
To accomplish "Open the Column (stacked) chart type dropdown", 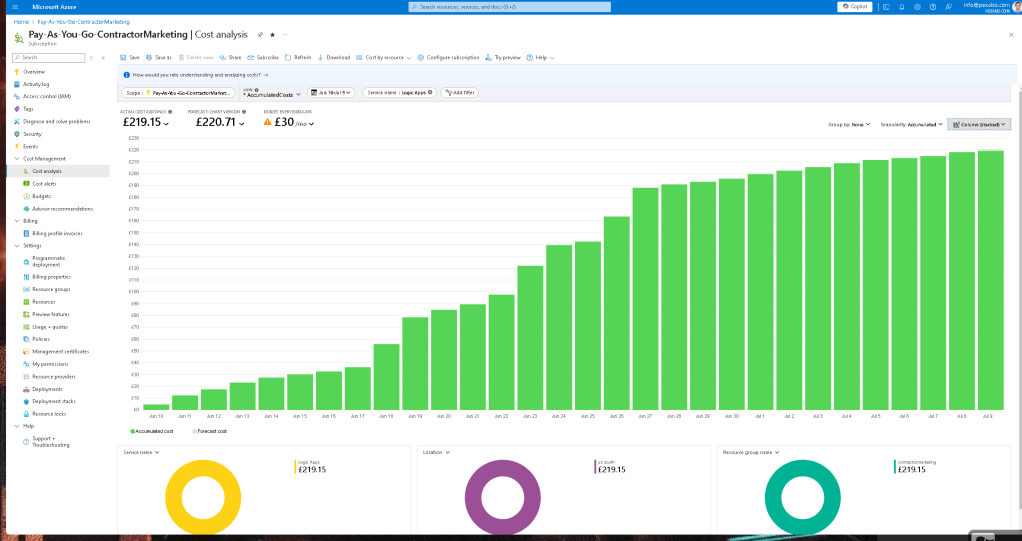I will pos(979,124).
